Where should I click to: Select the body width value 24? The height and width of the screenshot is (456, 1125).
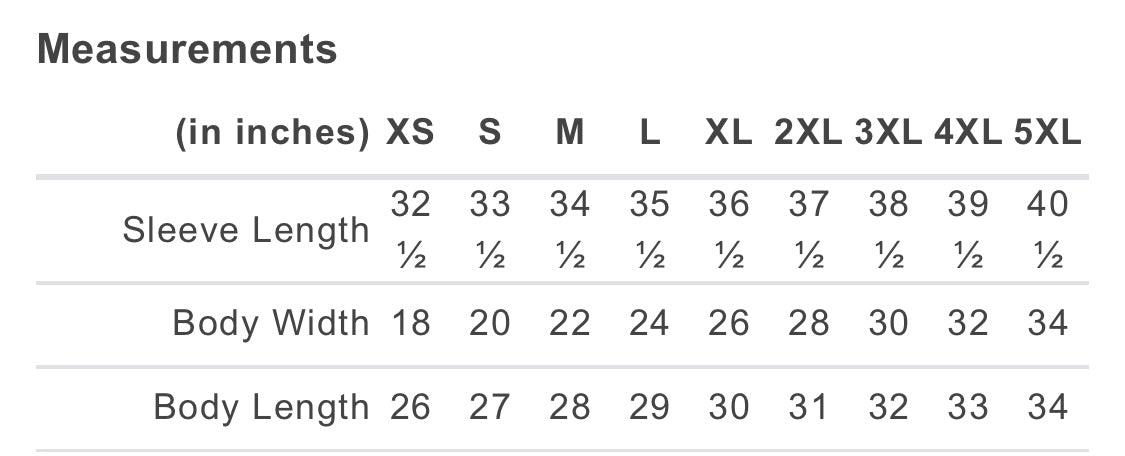pos(649,323)
